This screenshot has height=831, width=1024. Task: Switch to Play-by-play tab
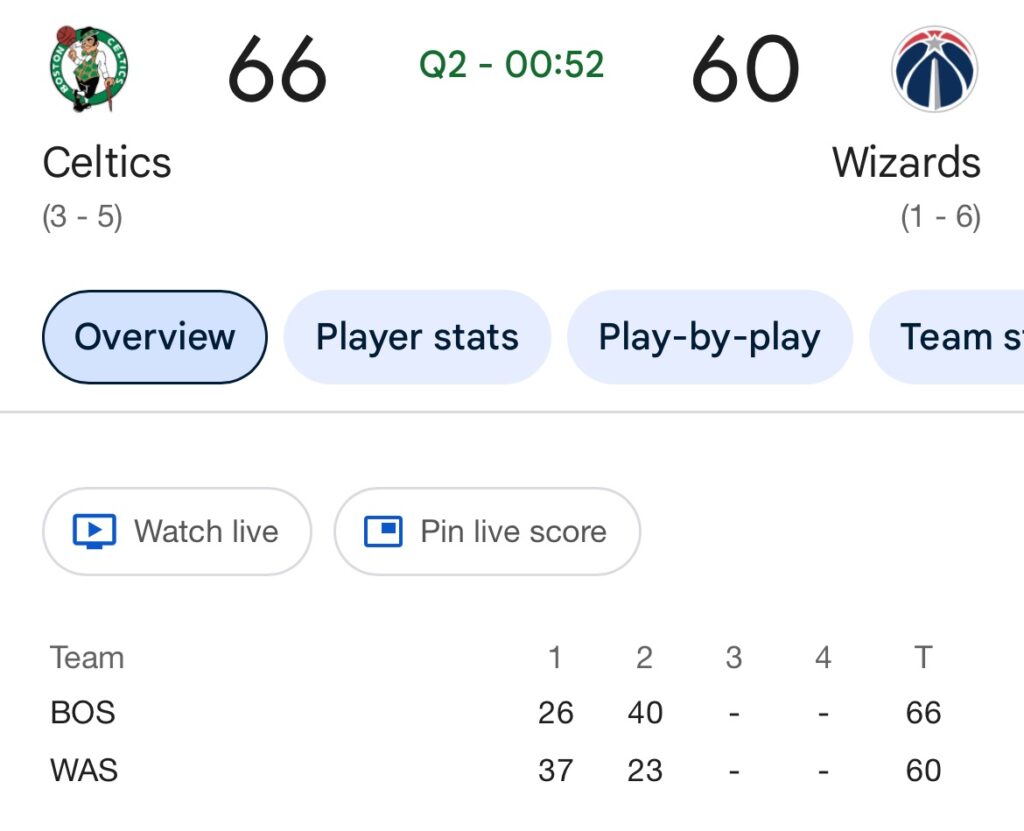709,337
